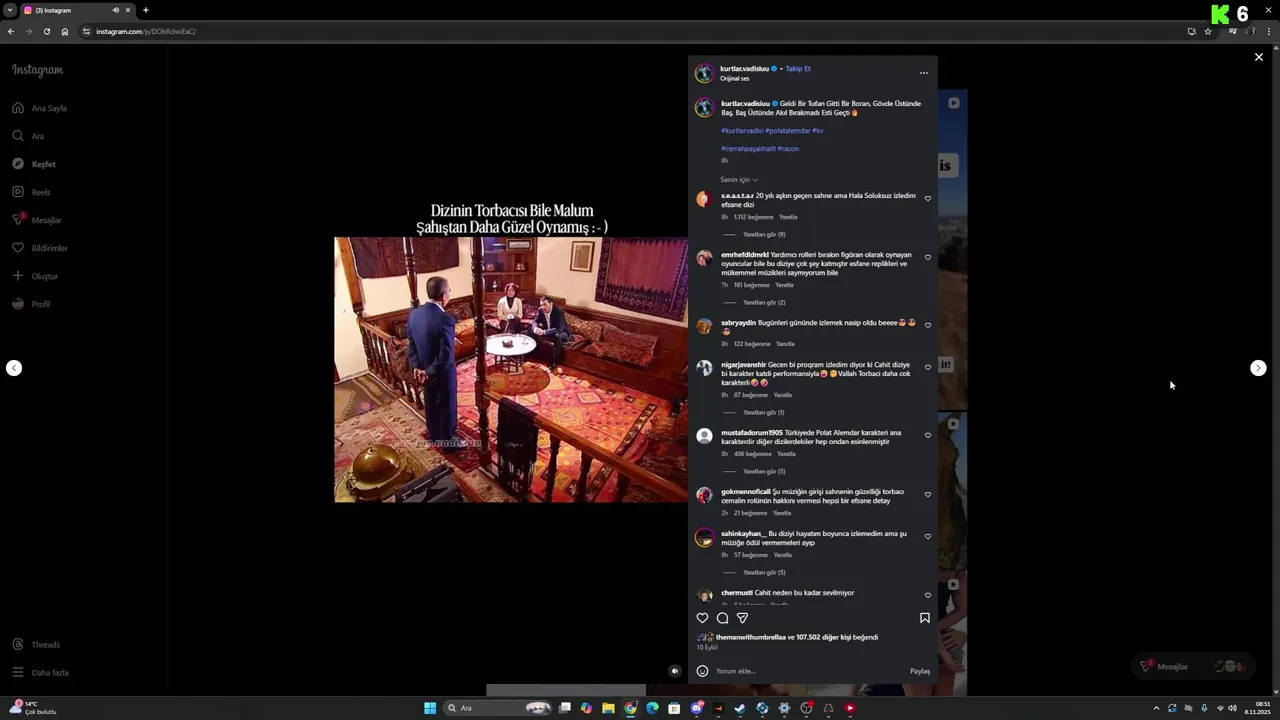
Task: Reload the page in browser
Action: tap(46, 31)
